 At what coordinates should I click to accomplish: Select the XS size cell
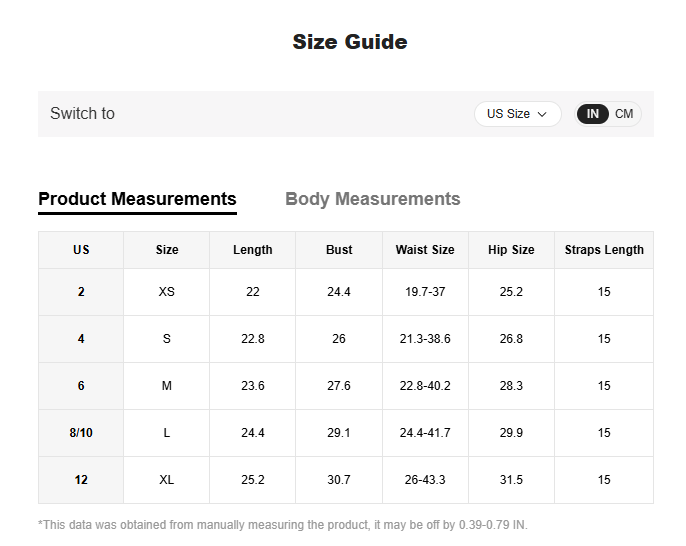click(167, 292)
